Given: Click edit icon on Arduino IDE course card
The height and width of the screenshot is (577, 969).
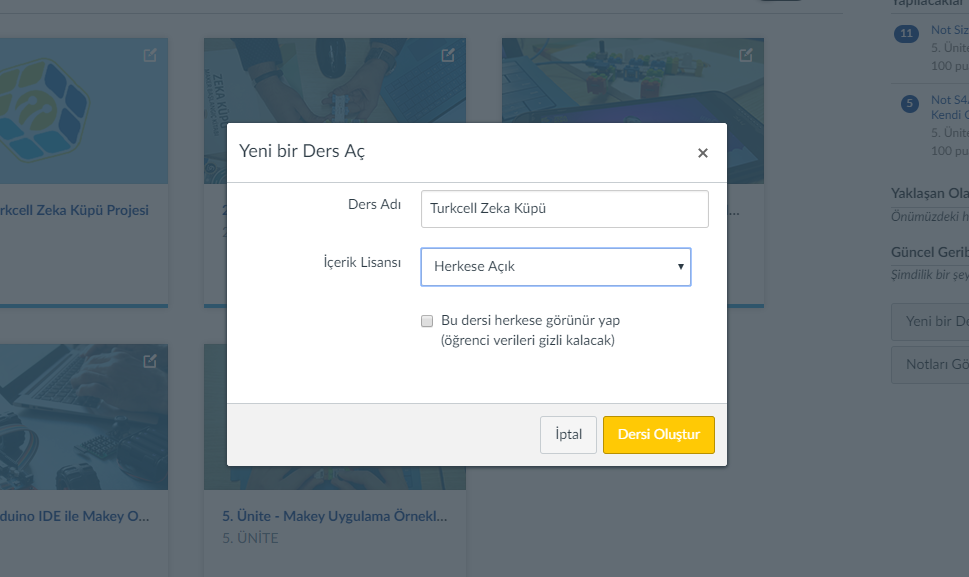Looking at the screenshot, I should click(150, 361).
